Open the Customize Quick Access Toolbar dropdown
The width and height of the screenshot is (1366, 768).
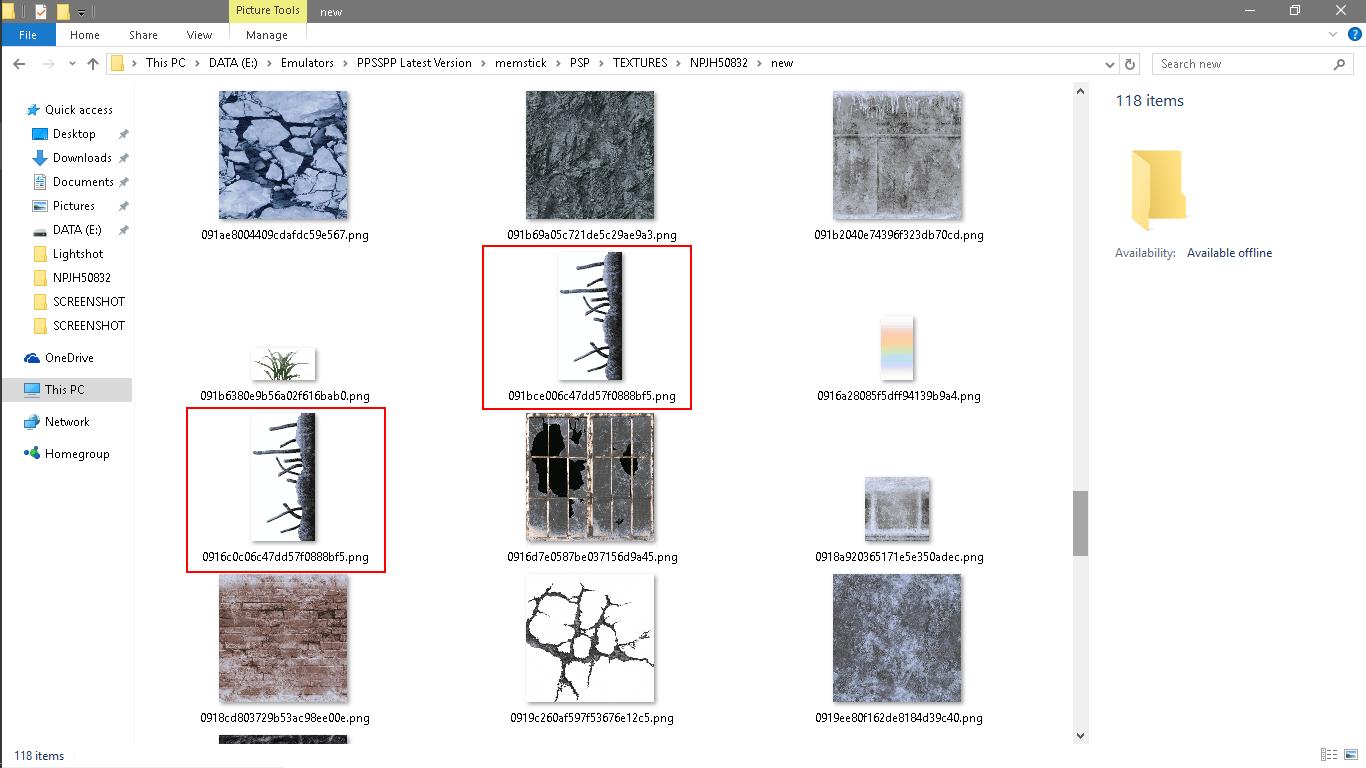(81, 12)
